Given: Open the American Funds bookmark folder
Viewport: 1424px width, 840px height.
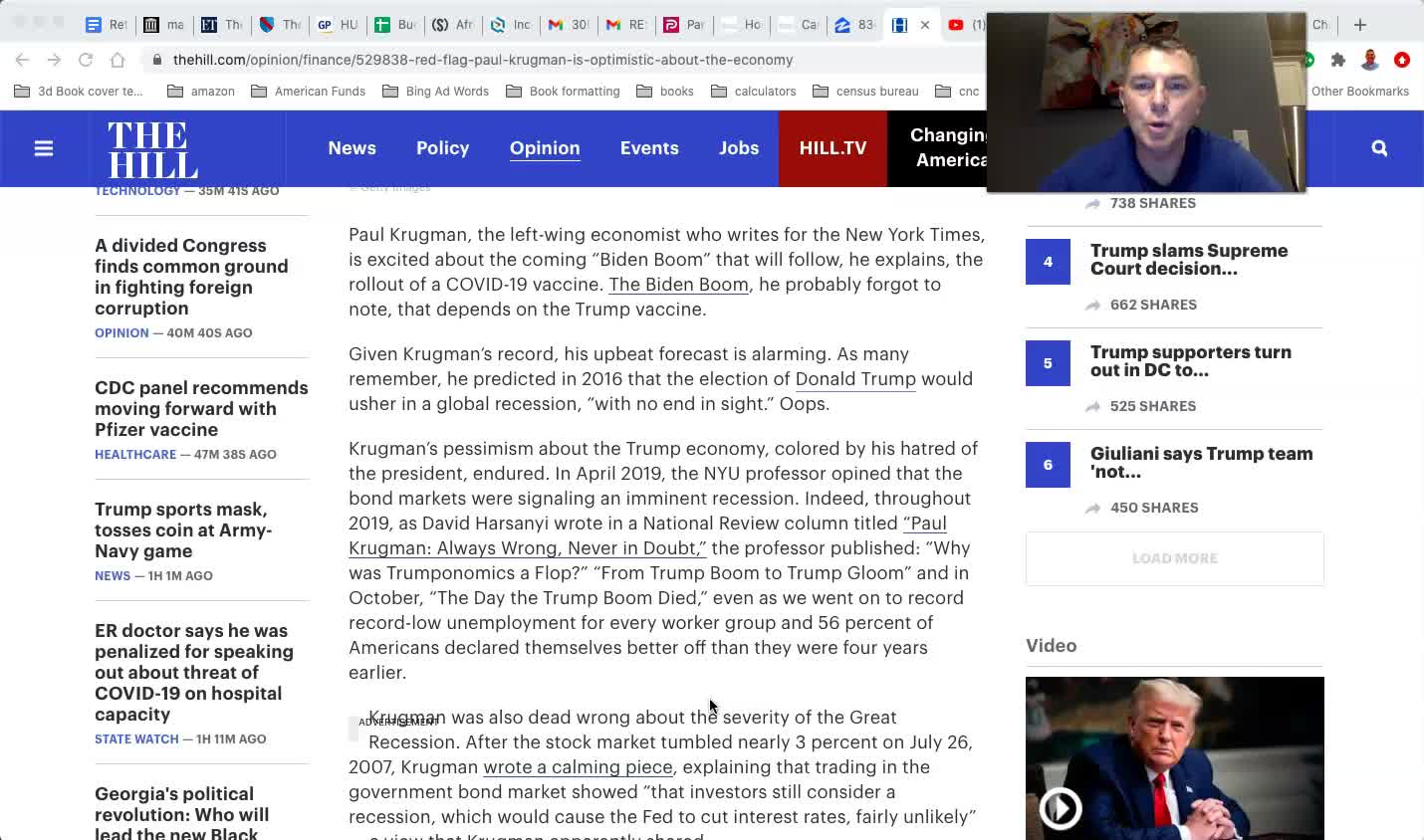Looking at the screenshot, I should click(x=309, y=91).
